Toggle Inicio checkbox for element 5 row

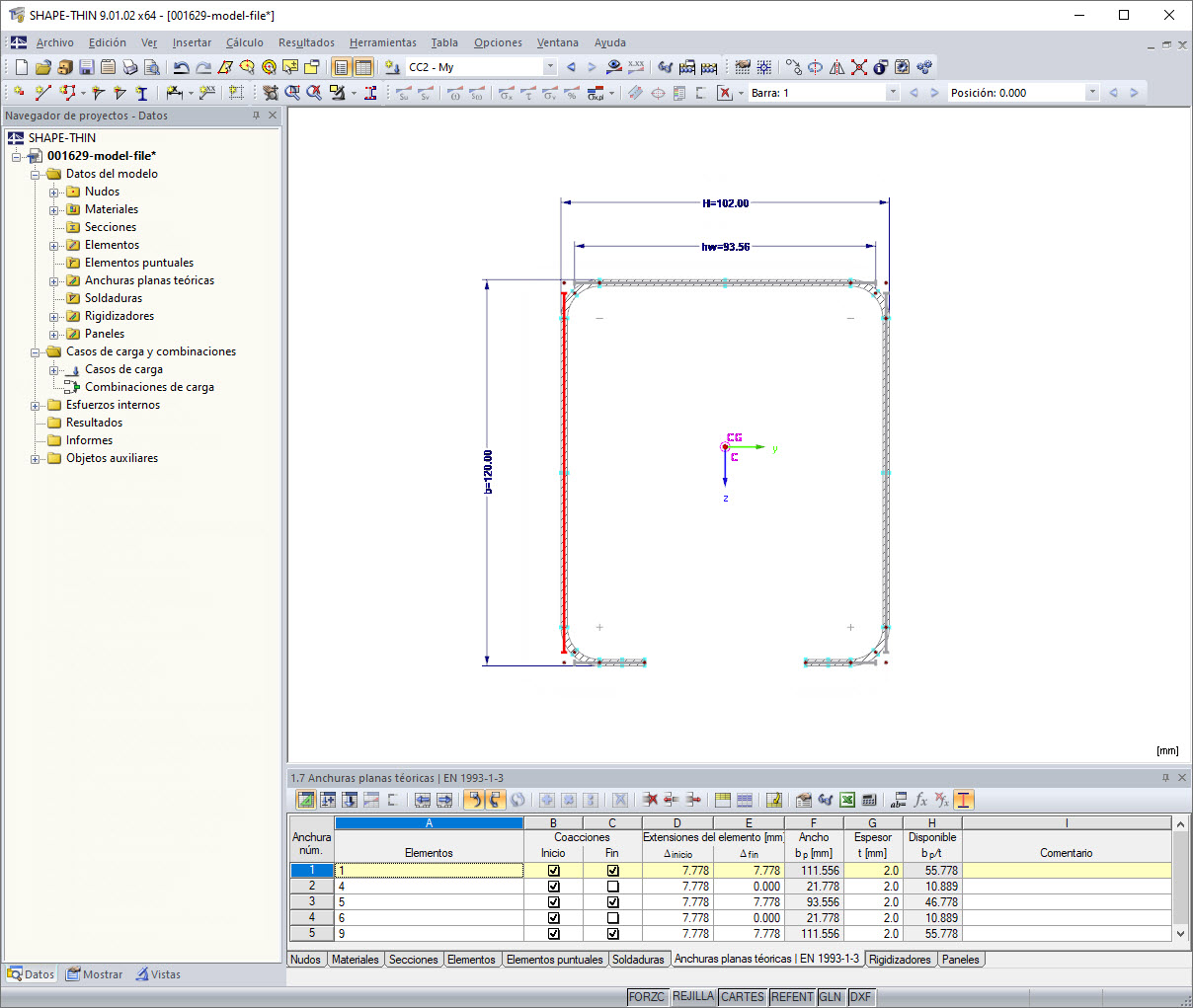pos(553,902)
